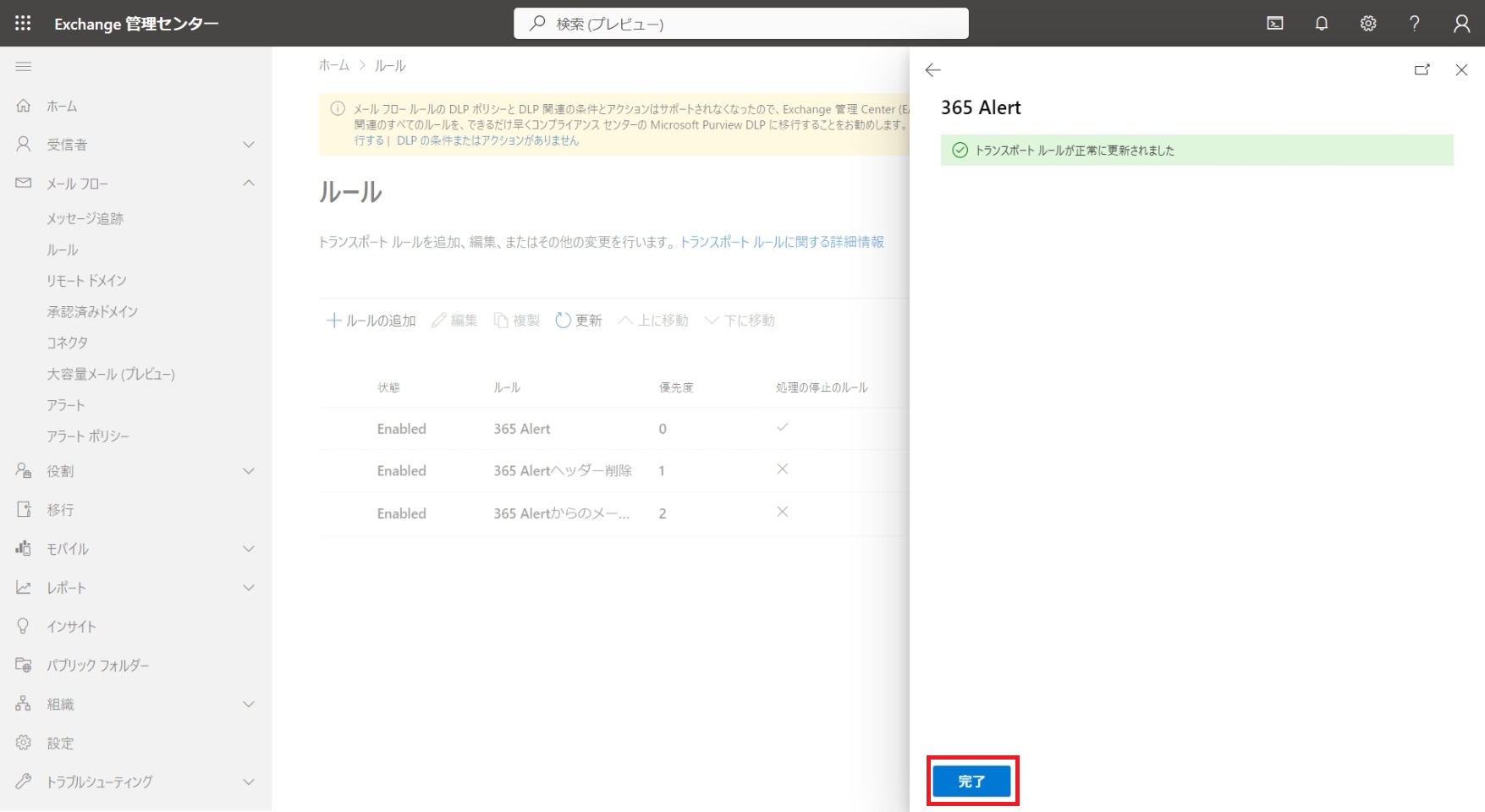Open メッセージ追跡 in sidebar
The width and height of the screenshot is (1485, 812).
click(x=85, y=218)
